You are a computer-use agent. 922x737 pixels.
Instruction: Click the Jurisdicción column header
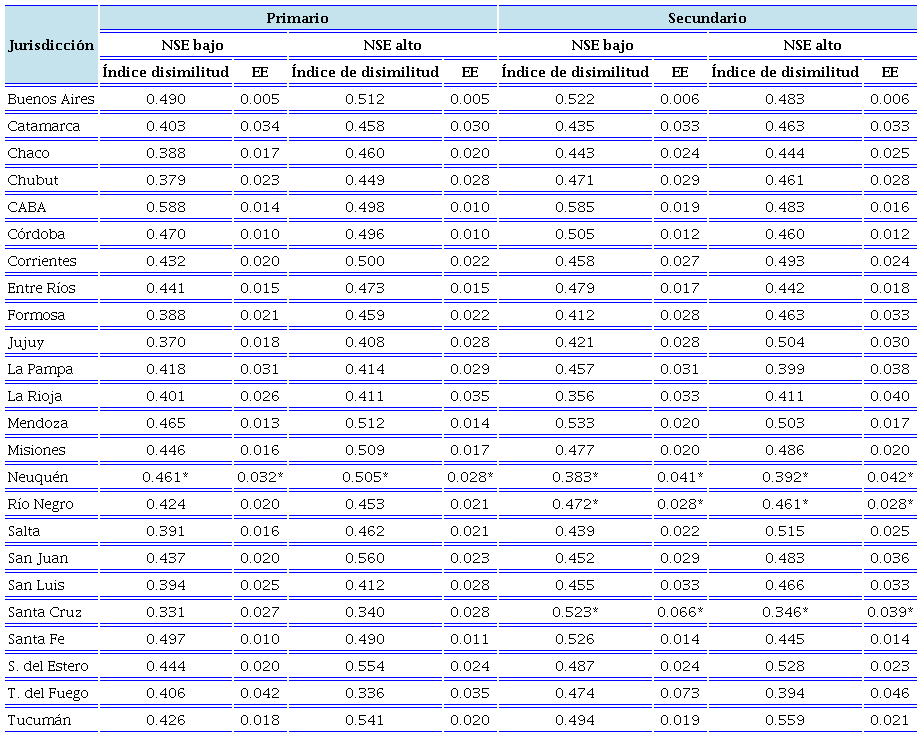51,45
